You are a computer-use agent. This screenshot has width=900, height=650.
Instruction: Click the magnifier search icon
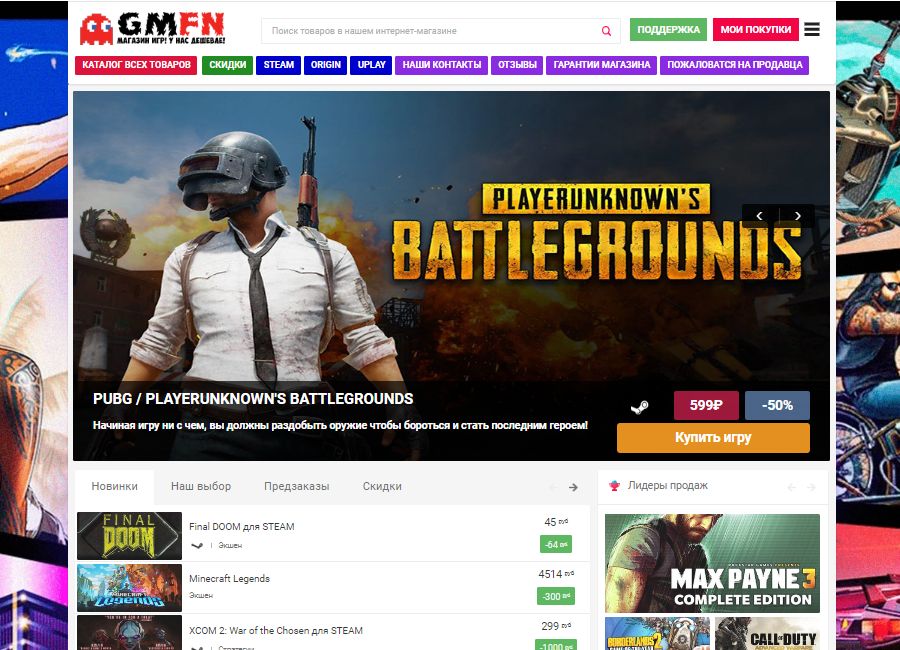pos(606,31)
